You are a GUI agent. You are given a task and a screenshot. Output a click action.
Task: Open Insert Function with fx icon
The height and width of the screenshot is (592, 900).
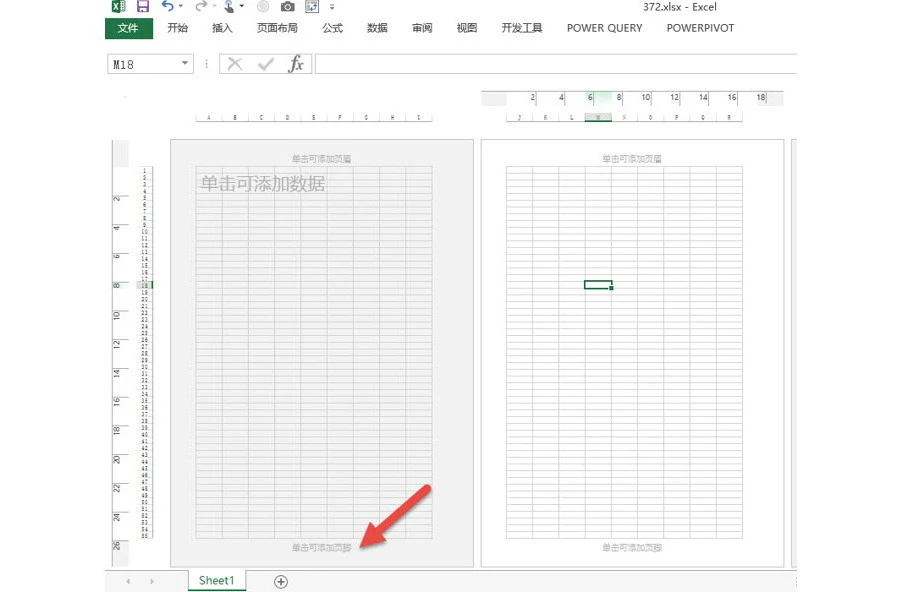point(296,64)
